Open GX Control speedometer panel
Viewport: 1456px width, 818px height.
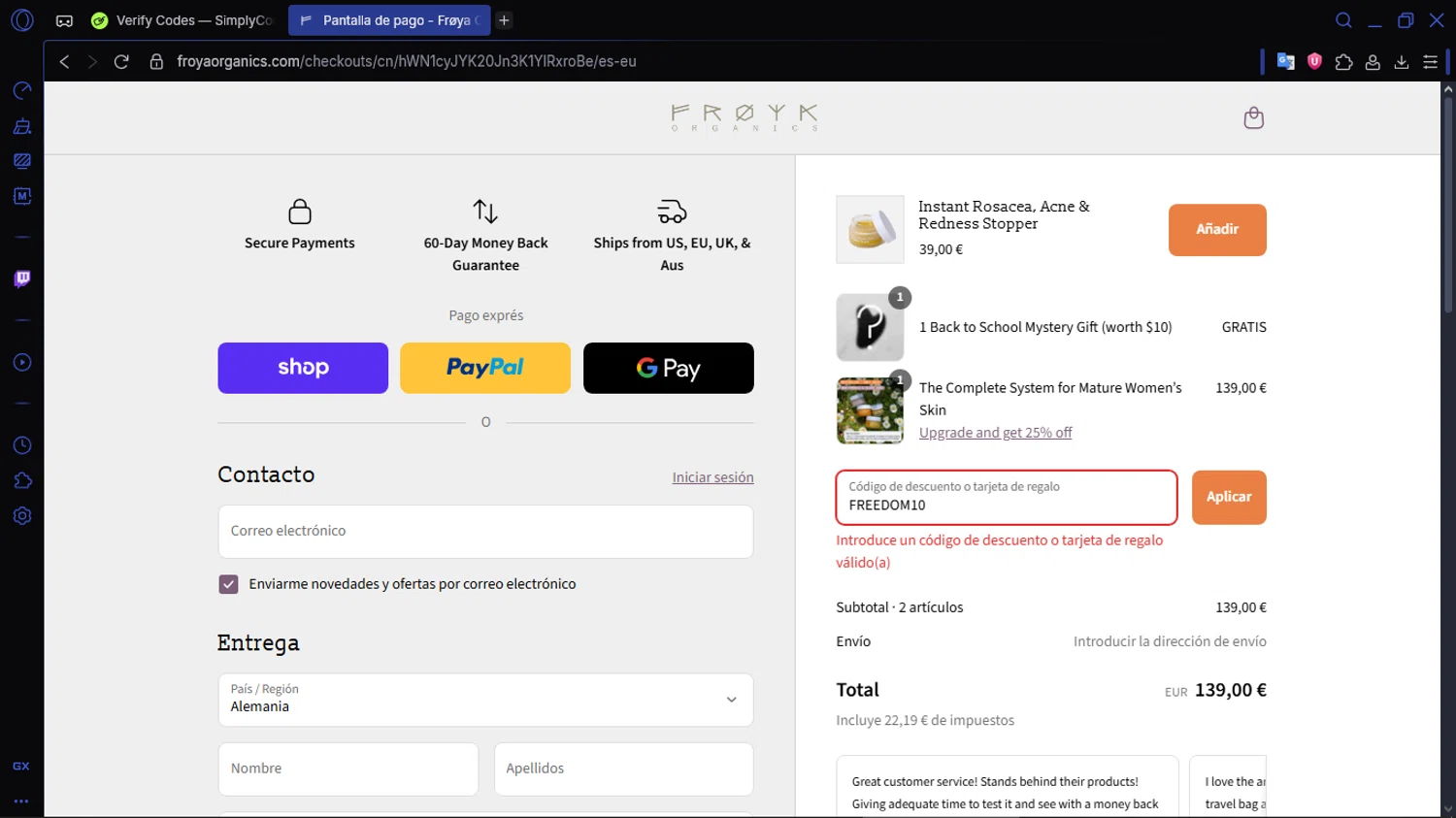(x=21, y=90)
